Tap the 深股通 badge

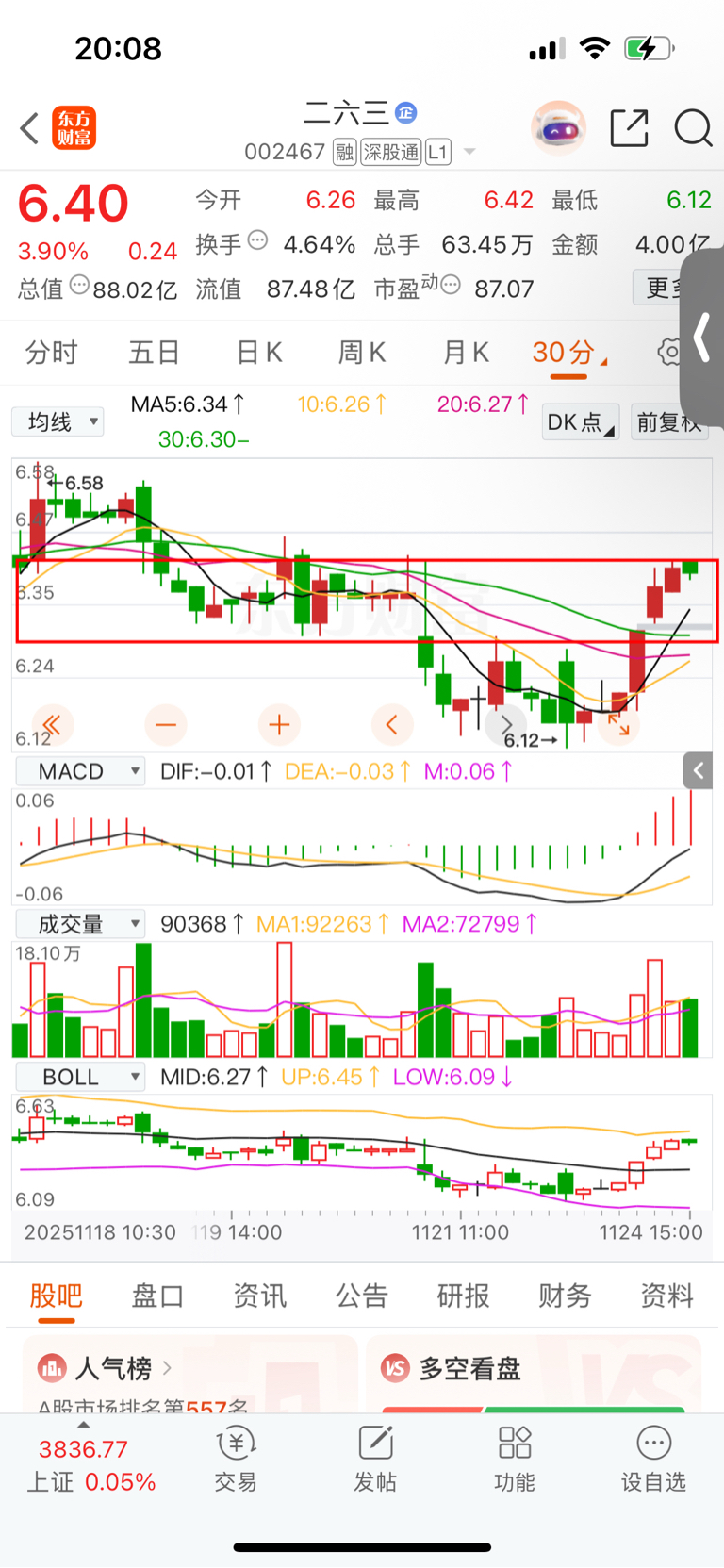pos(391,152)
